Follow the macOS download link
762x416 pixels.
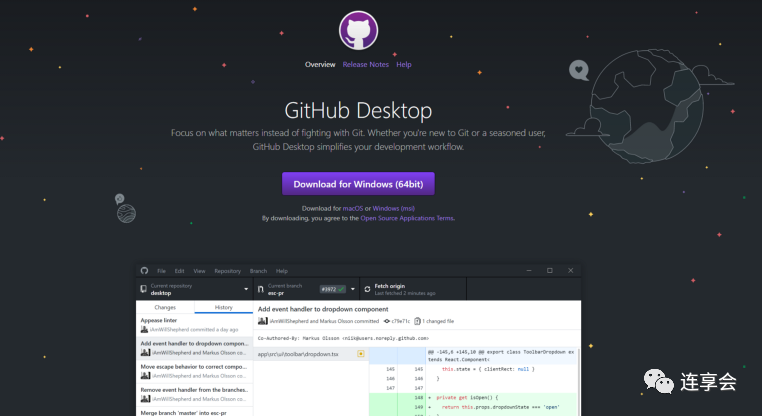click(x=353, y=208)
